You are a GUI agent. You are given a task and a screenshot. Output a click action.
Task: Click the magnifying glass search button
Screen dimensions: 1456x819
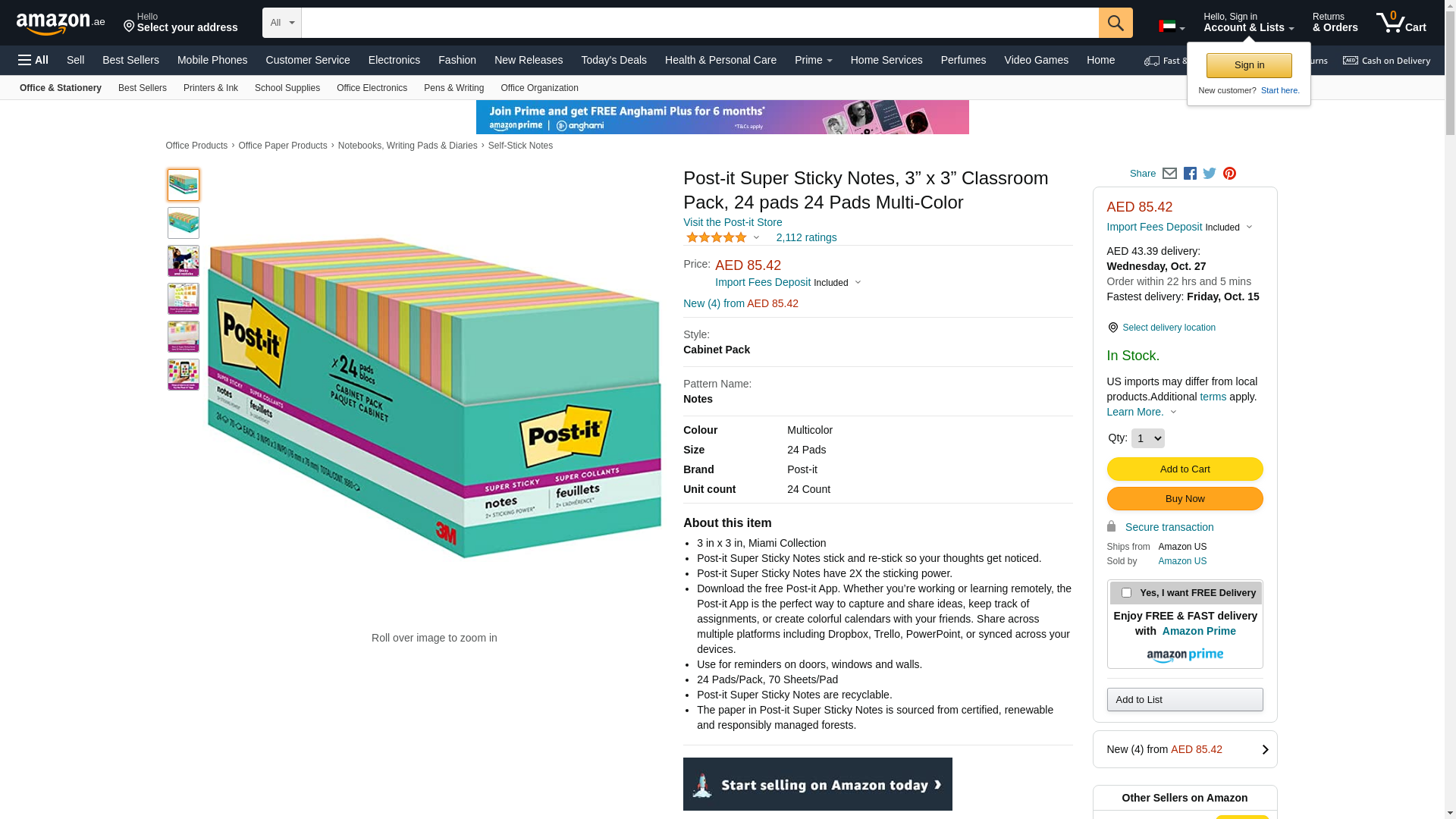click(x=1115, y=23)
